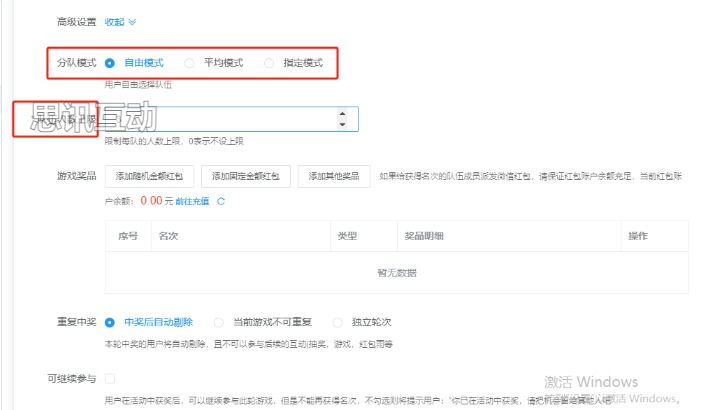Viewport: 702px width, 410px height.
Task: Select the 平均模式 radio button
Action: (189, 63)
